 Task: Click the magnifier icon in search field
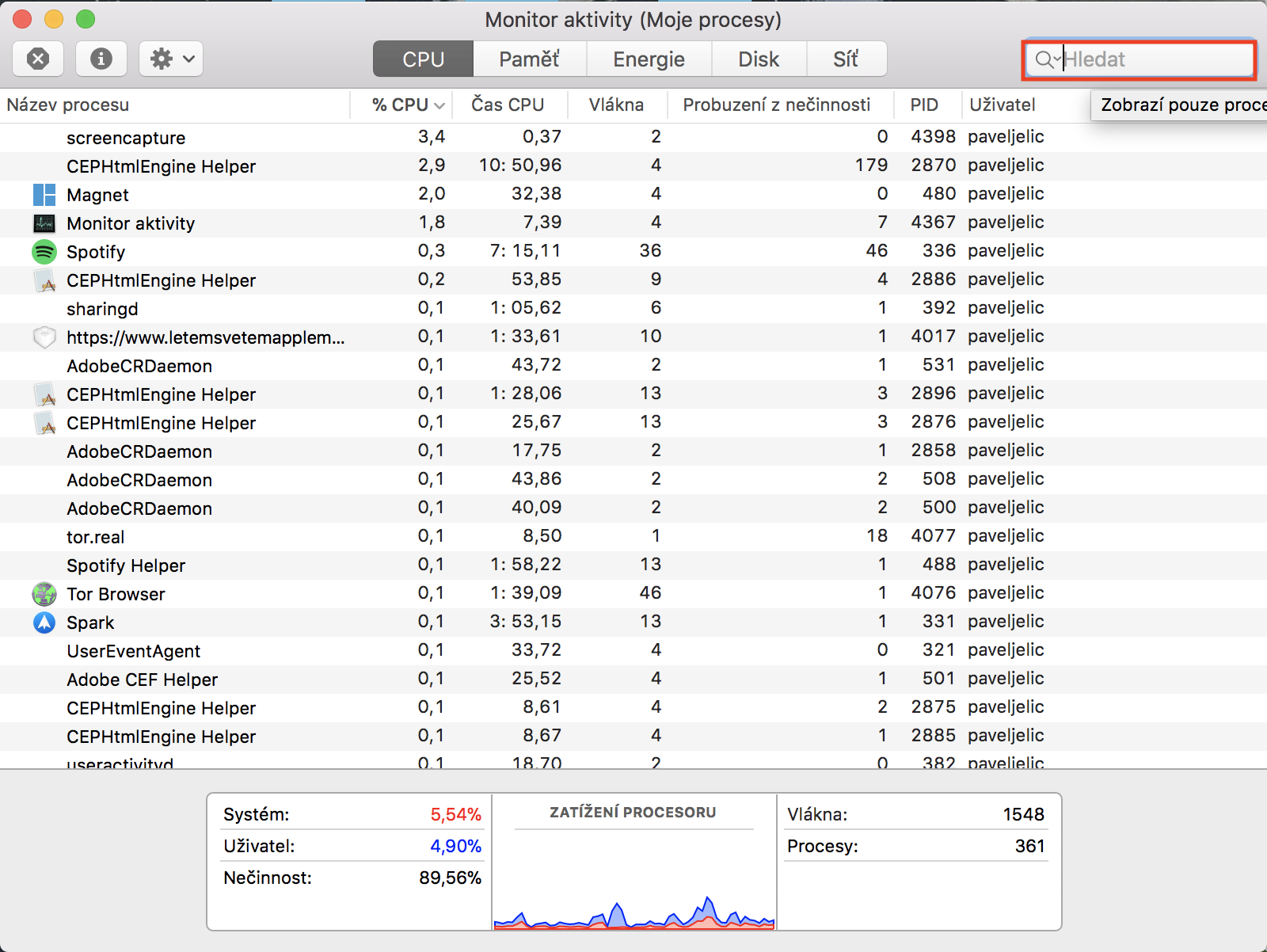pos(1044,59)
